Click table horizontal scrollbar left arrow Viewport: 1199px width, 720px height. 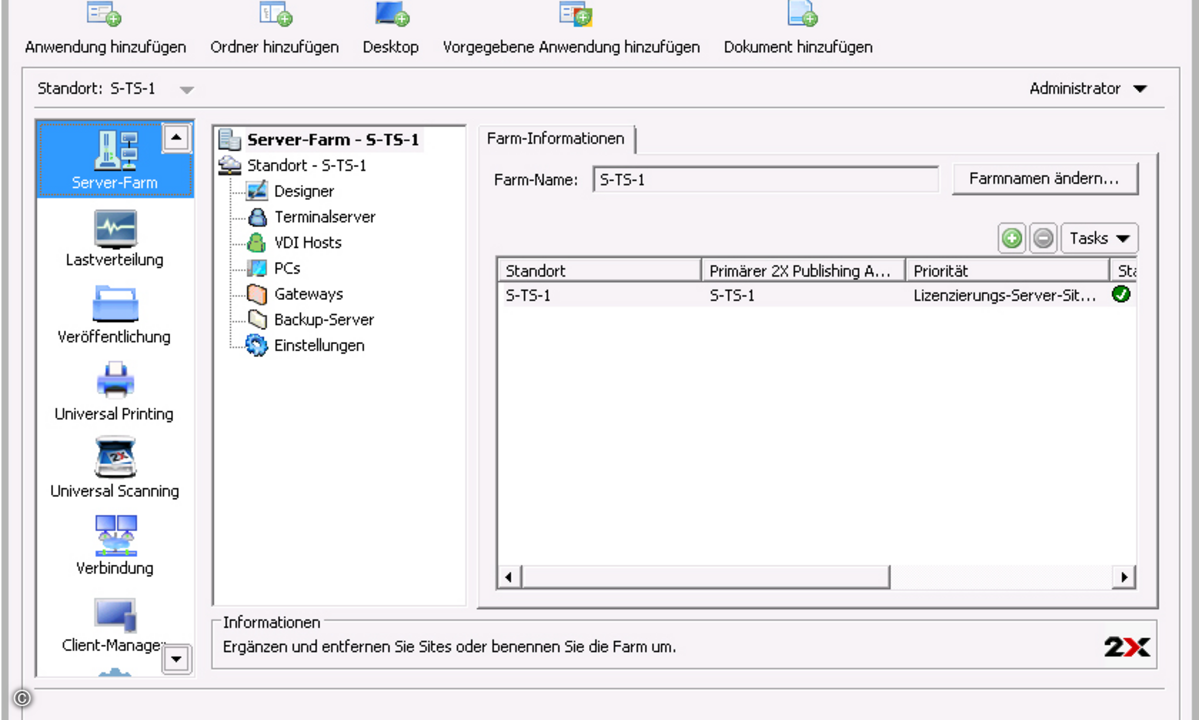click(x=509, y=577)
